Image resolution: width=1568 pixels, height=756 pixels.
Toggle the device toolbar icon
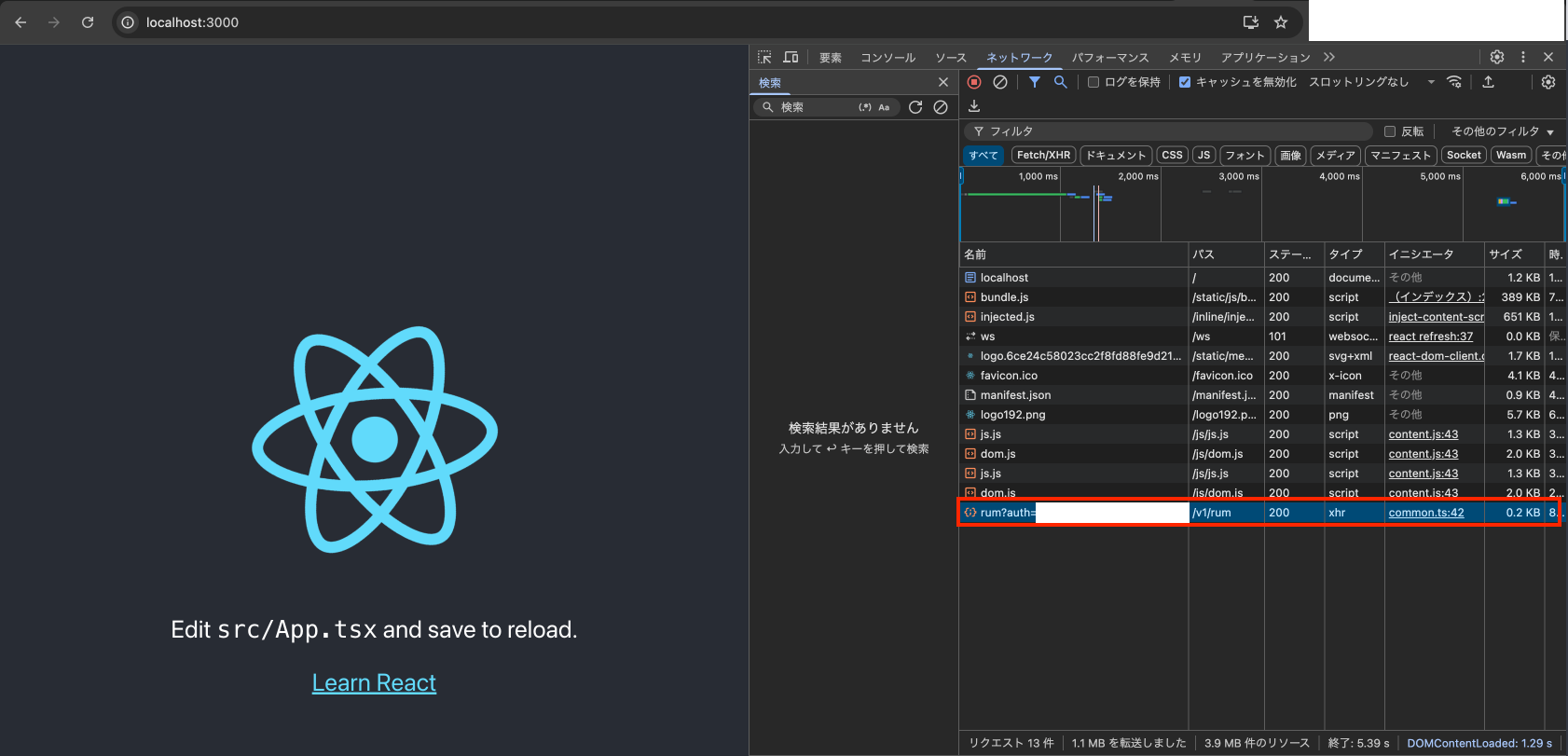791,57
